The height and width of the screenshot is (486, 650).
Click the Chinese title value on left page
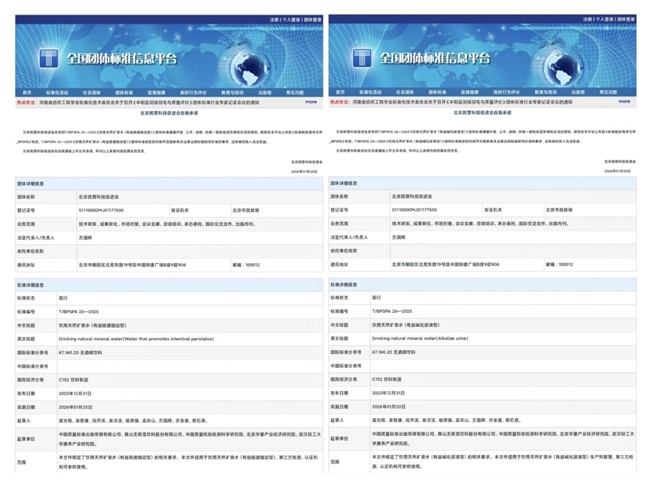(x=92, y=326)
